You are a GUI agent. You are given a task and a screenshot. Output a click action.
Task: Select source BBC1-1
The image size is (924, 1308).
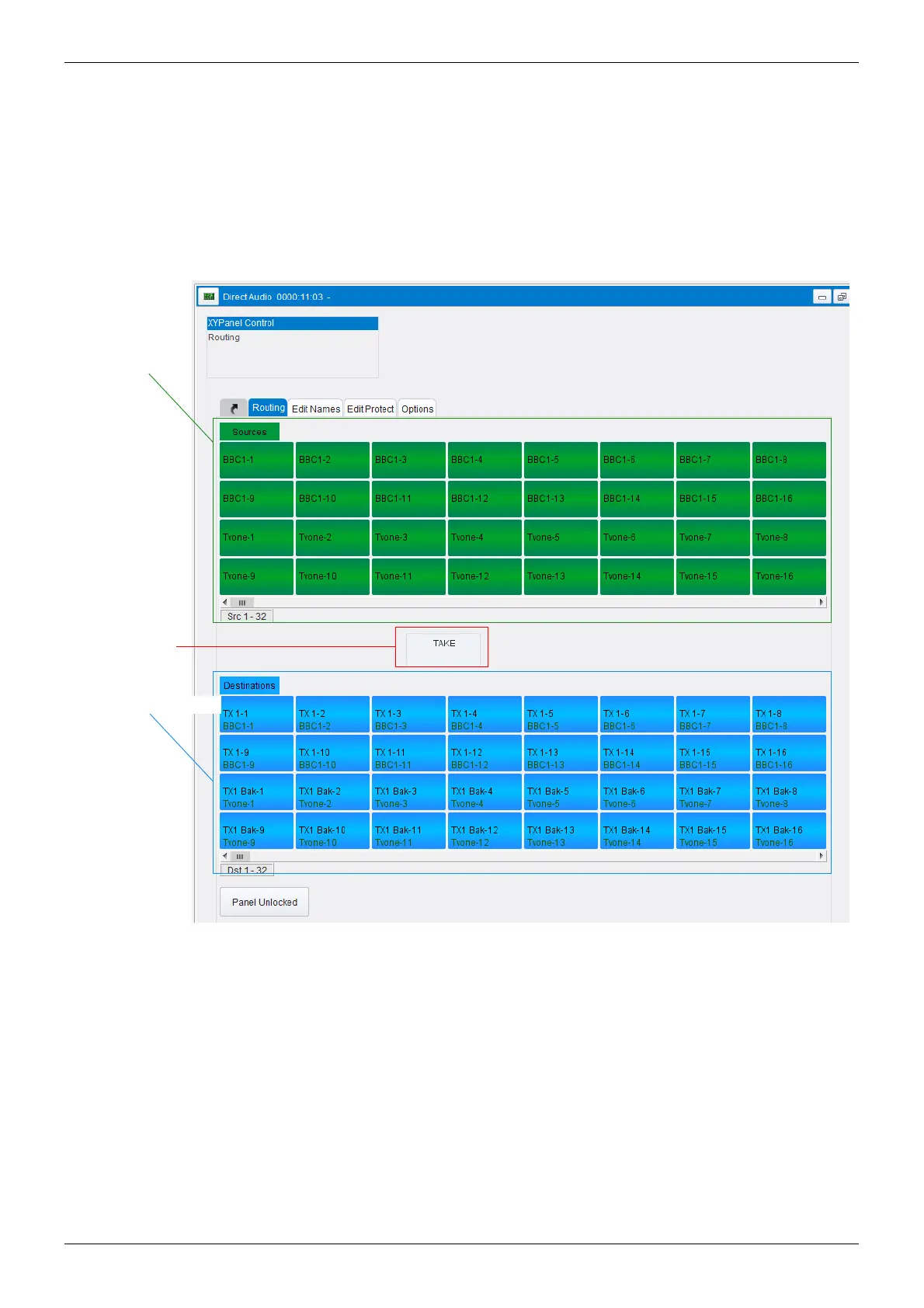point(256,460)
